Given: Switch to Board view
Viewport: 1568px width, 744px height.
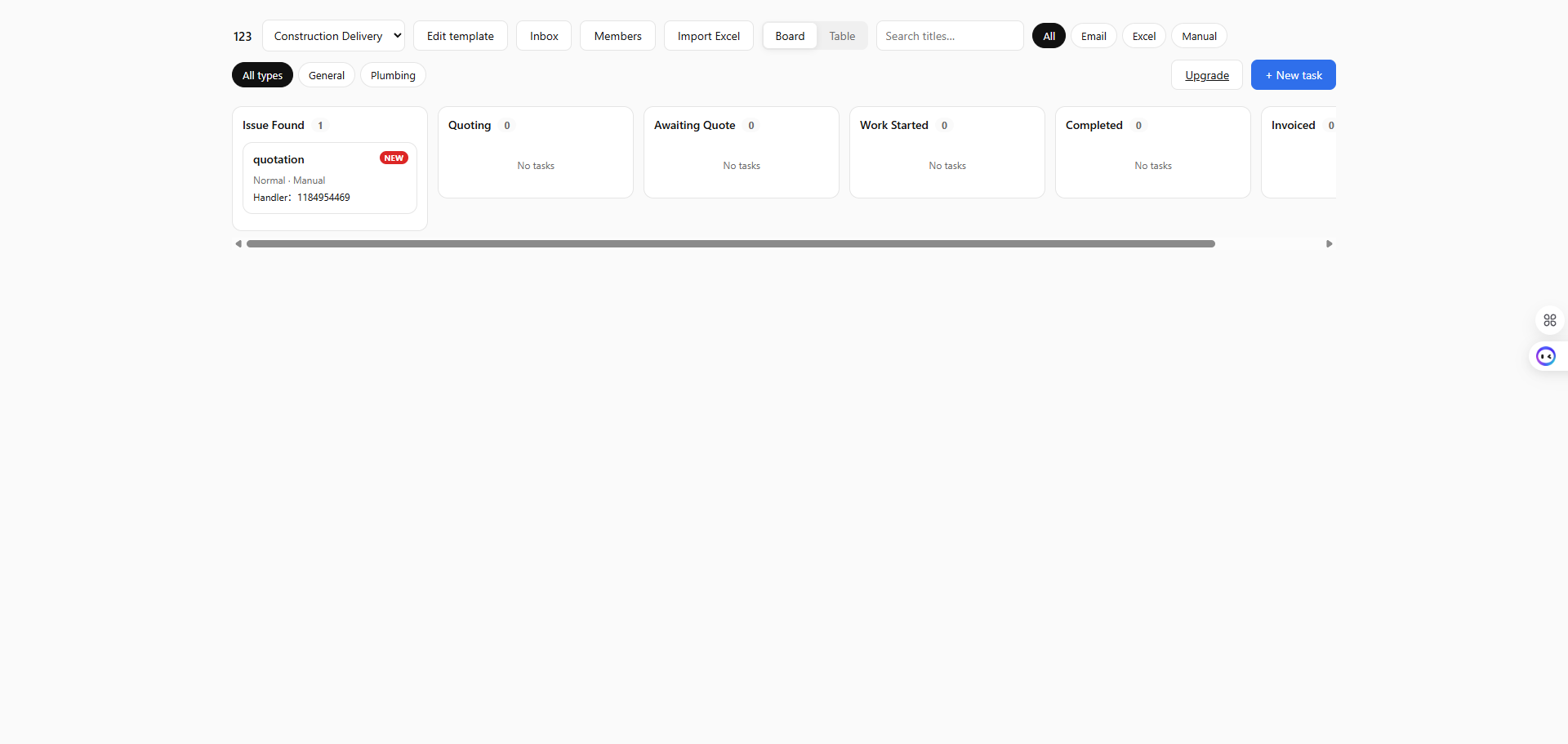Looking at the screenshot, I should pos(790,36).
